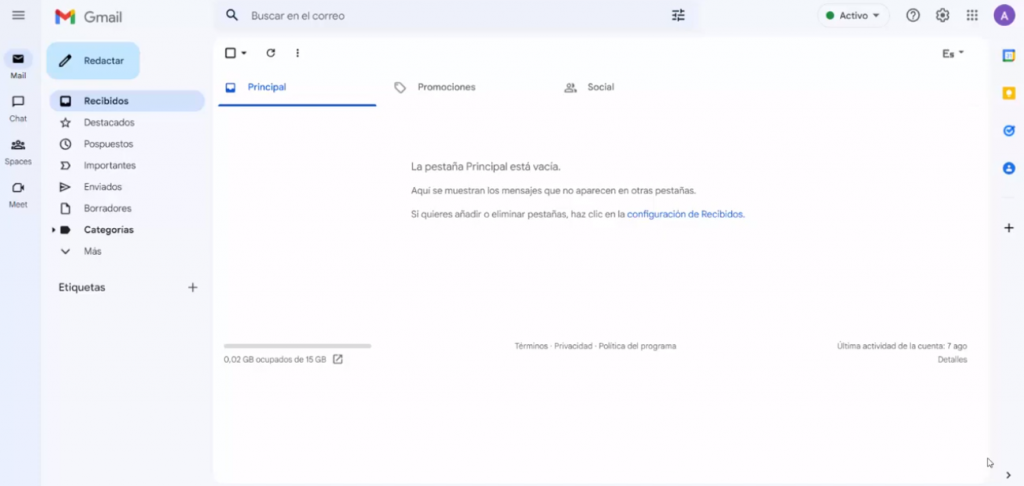Expand the Más section in sidebar
This screenshot has height=486, width=1024.
coord(92,252)
